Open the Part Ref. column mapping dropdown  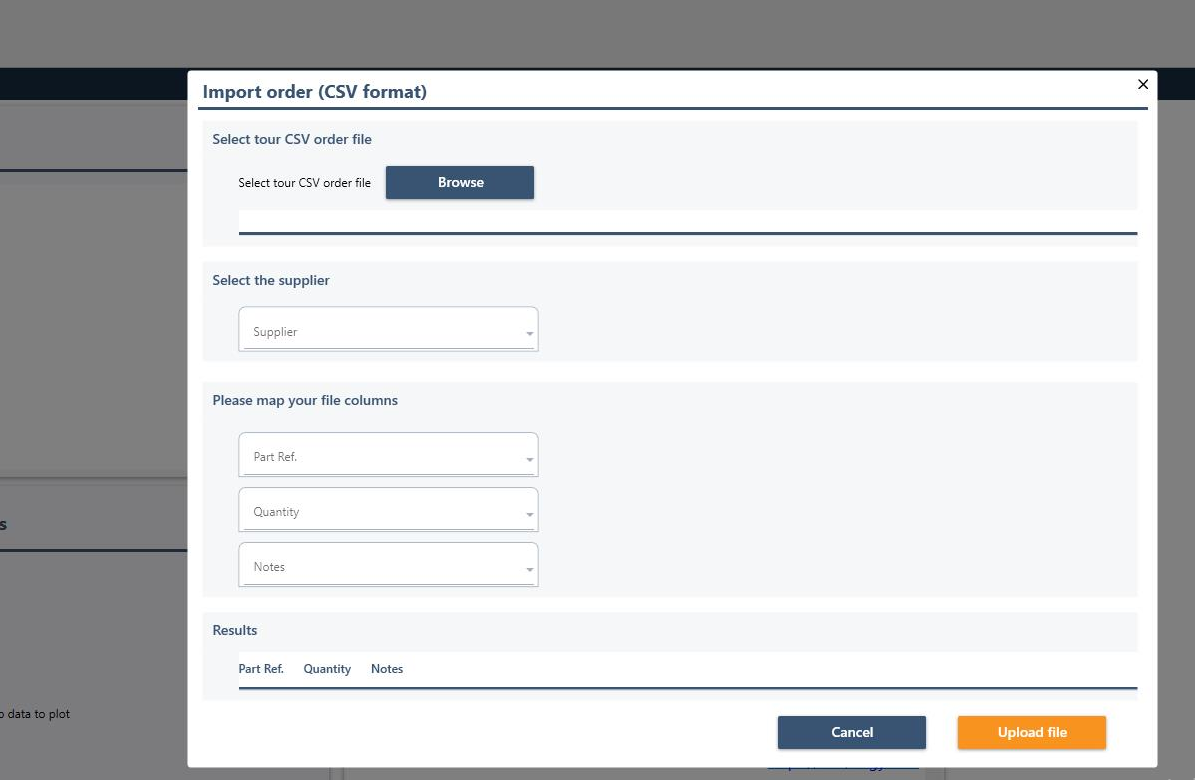[x=388, y=456]
